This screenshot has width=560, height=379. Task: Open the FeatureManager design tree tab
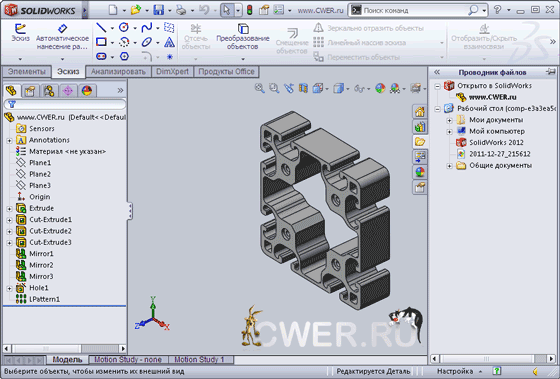tap(11, 91)
